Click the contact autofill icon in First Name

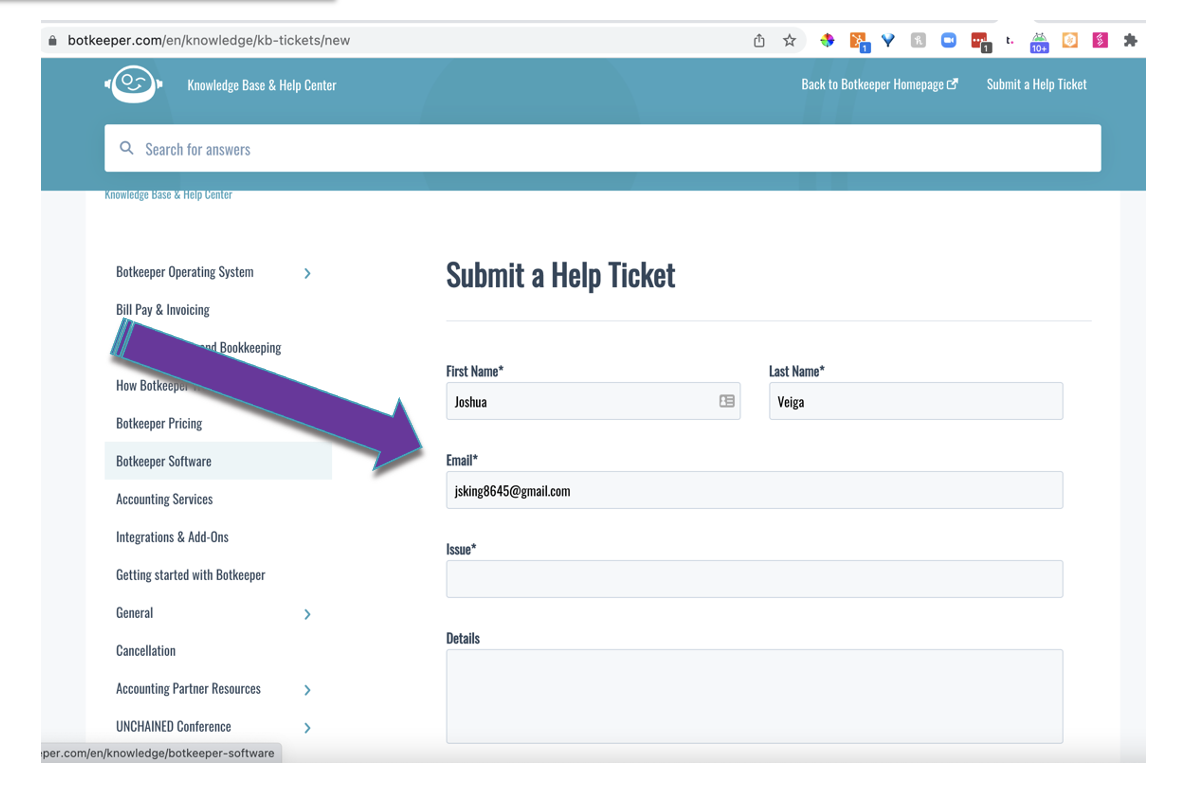pyautogui.click(x=727, y=401)
